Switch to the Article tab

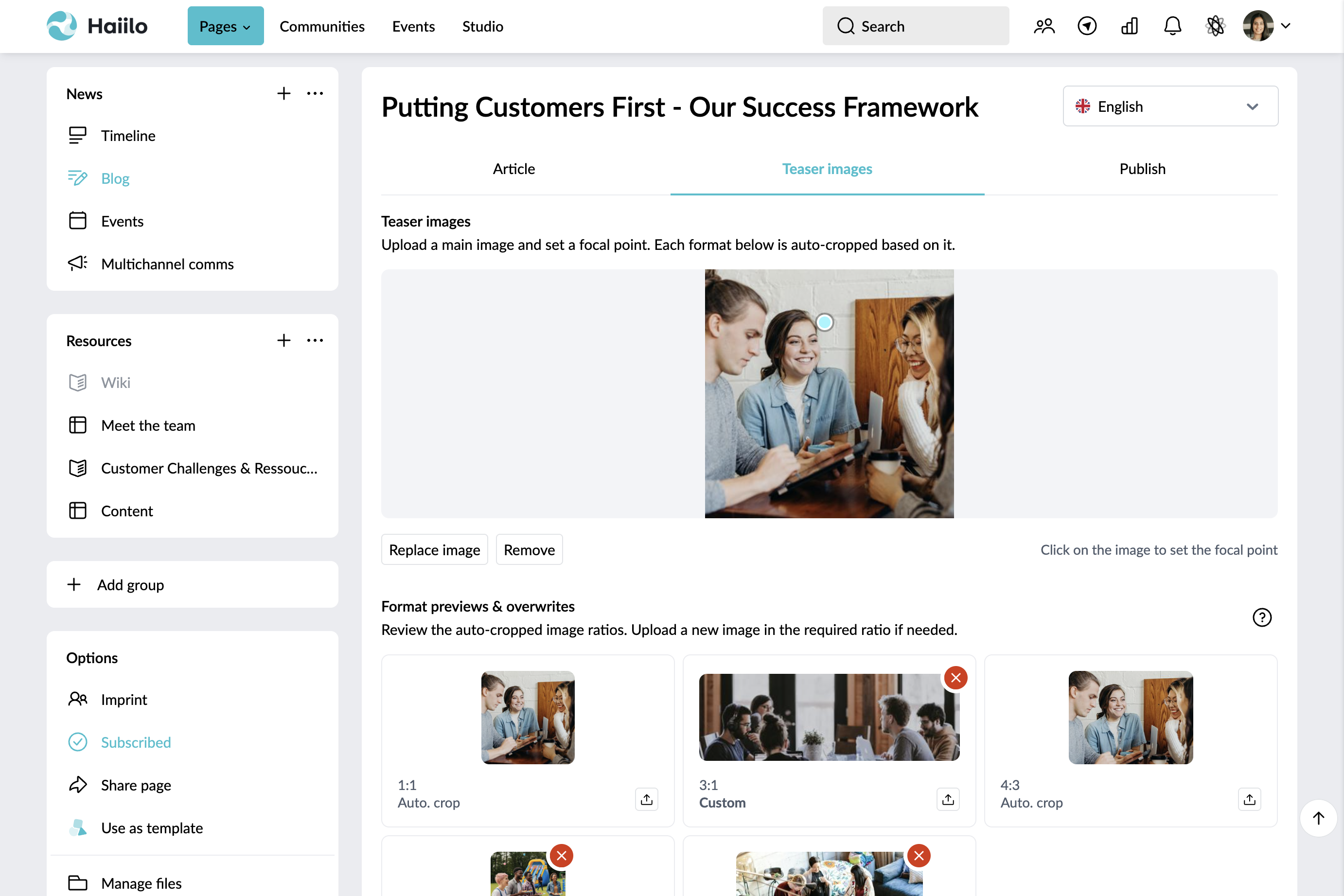[513, 169]
